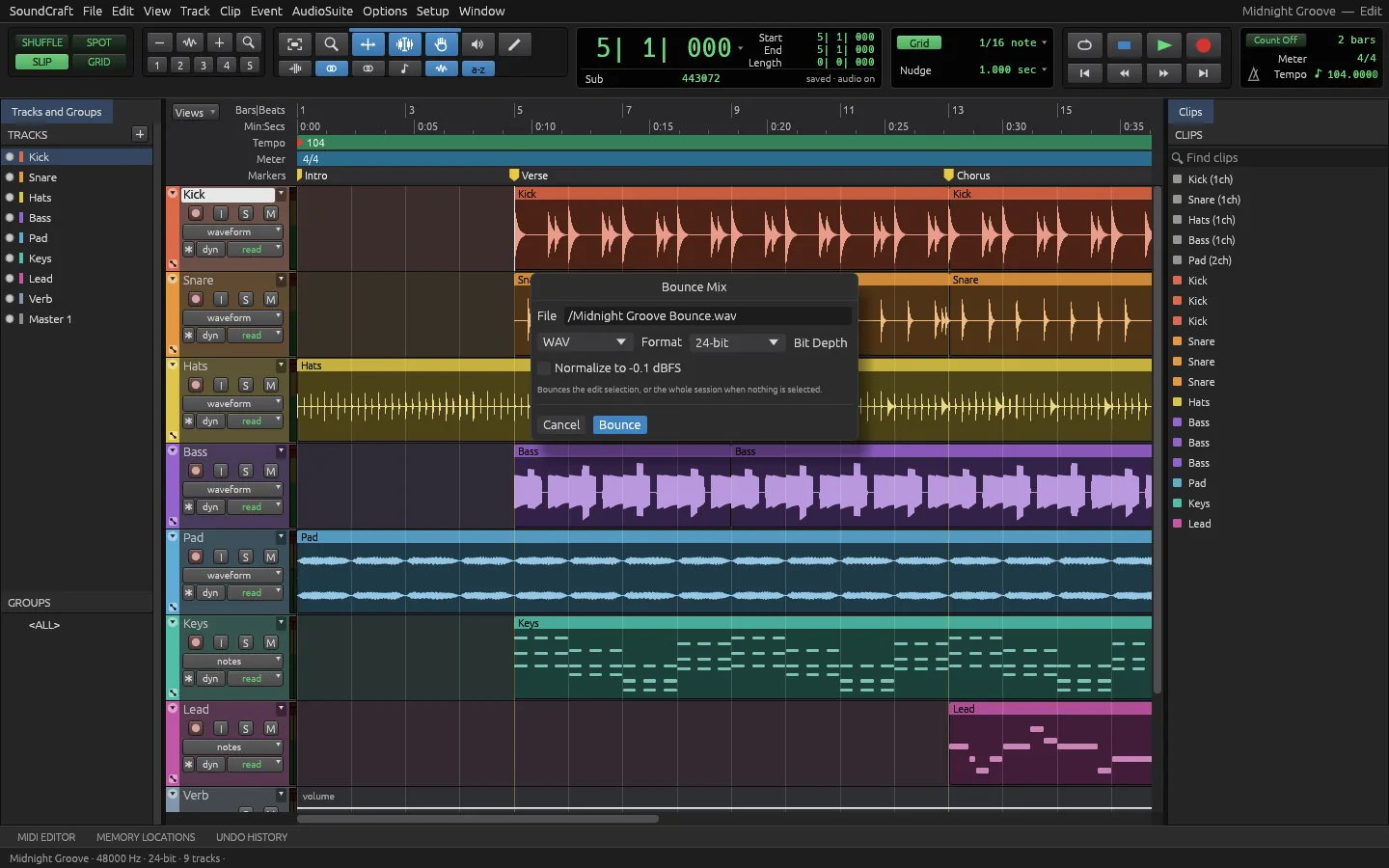This screenshot has width=1389, height=868.
Task: Open the 1/16 note grid value dropdown
Action: click(x=1012, y=42)
